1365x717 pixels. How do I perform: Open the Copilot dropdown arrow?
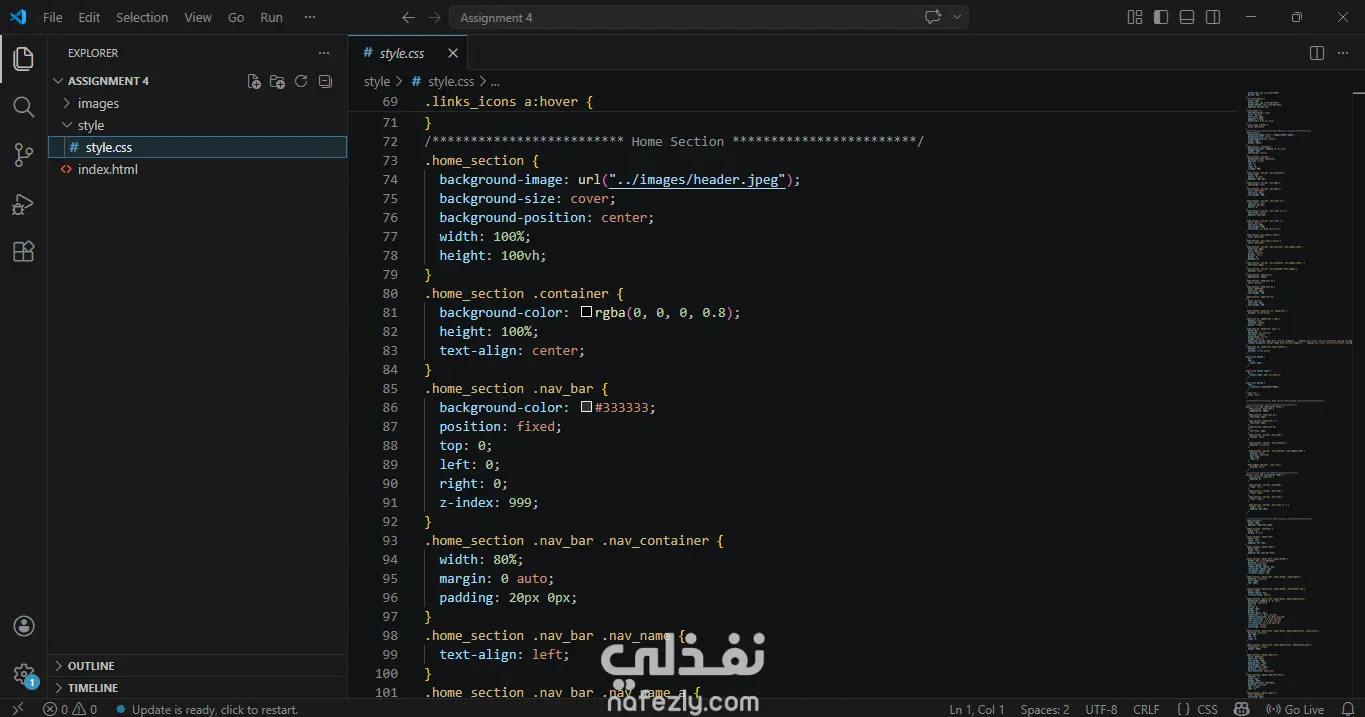coord(957,17)
